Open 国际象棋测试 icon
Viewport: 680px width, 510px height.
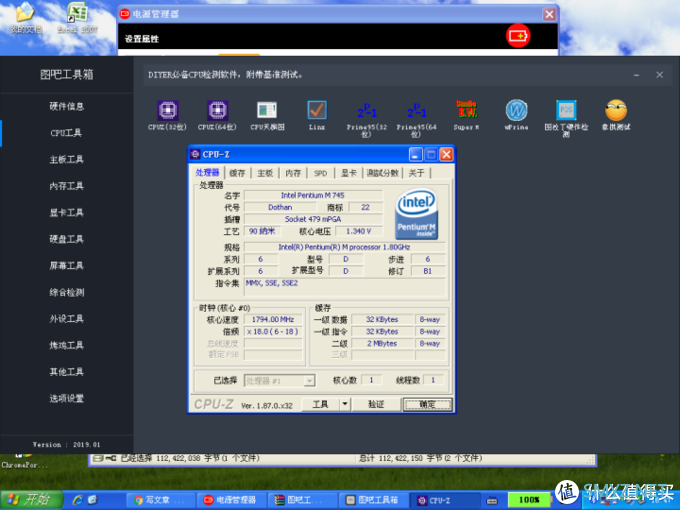click(616, 115)
